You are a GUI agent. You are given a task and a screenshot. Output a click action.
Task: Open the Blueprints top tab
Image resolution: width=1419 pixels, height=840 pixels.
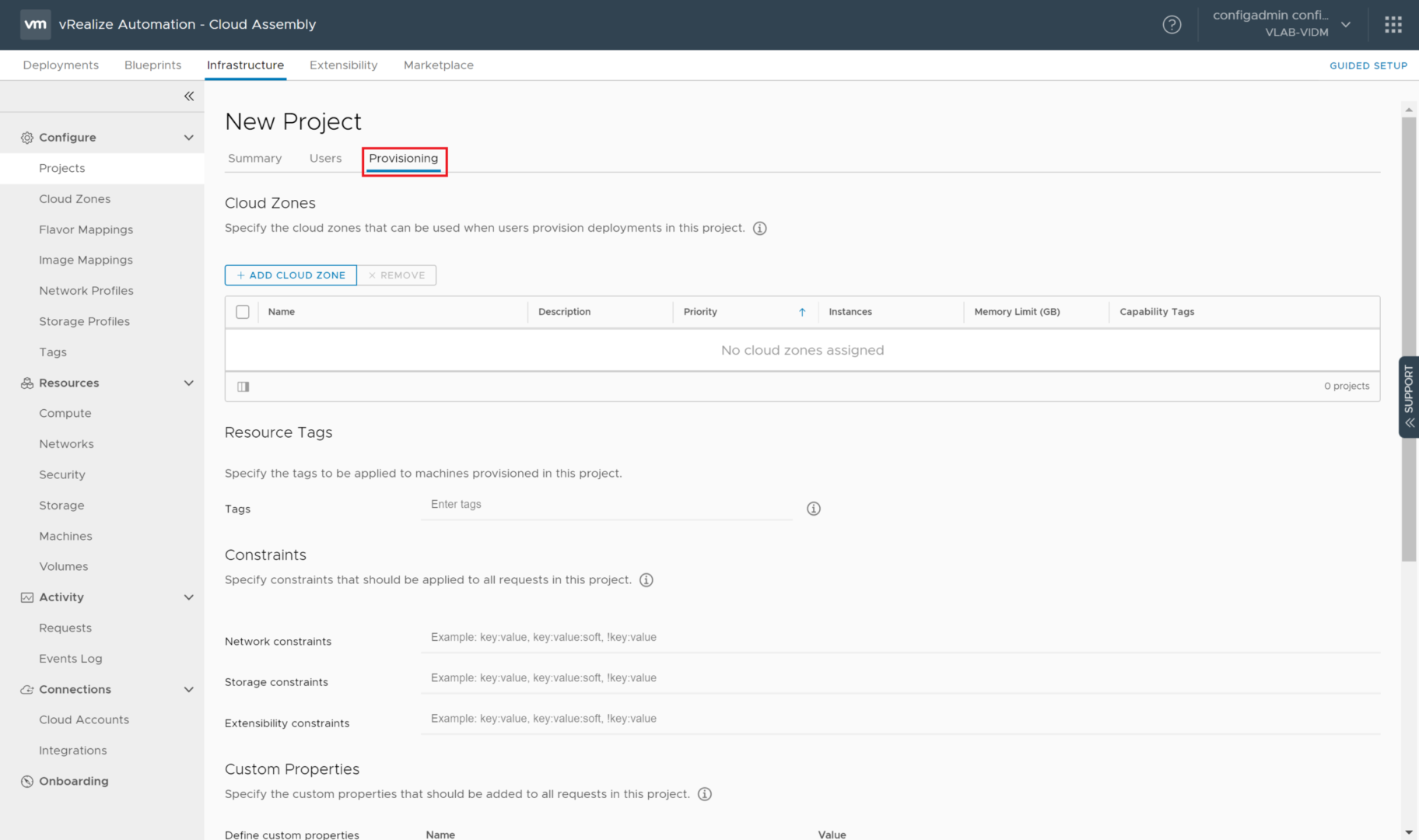click(152, 65)
